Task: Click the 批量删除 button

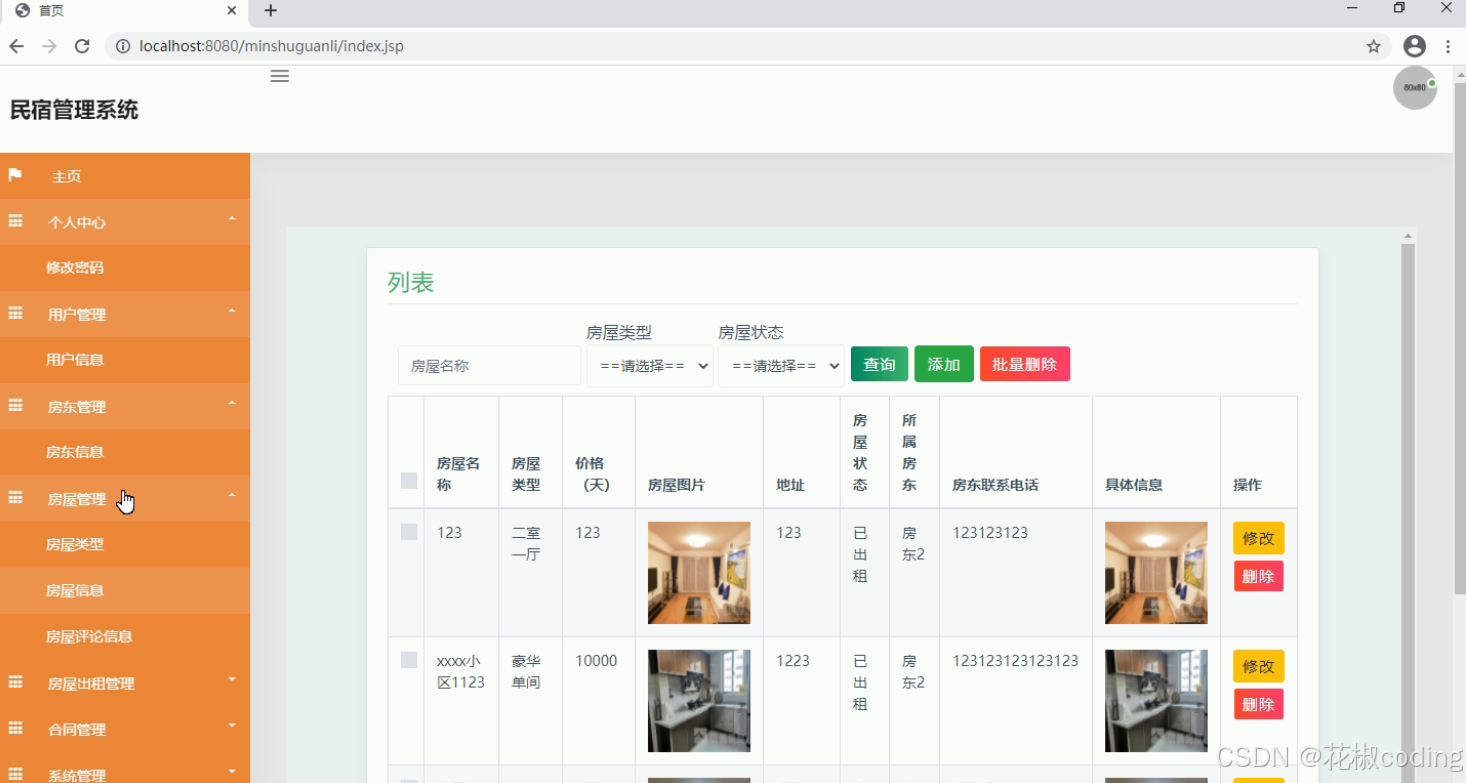Action: click(1024, 364)
